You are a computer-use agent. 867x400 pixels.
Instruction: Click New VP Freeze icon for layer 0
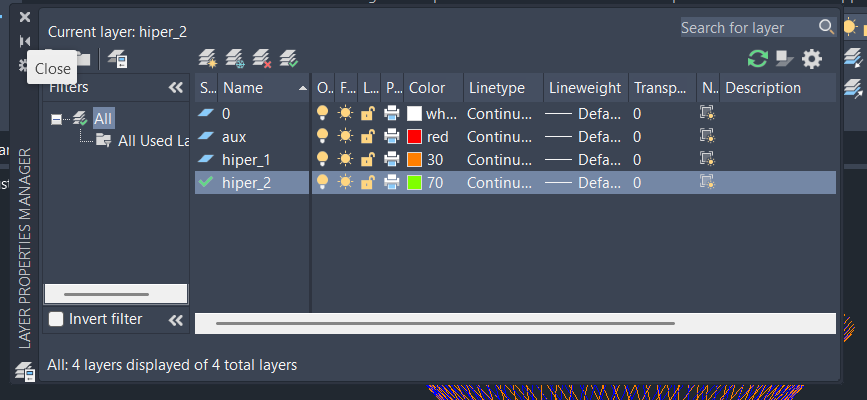707,113
